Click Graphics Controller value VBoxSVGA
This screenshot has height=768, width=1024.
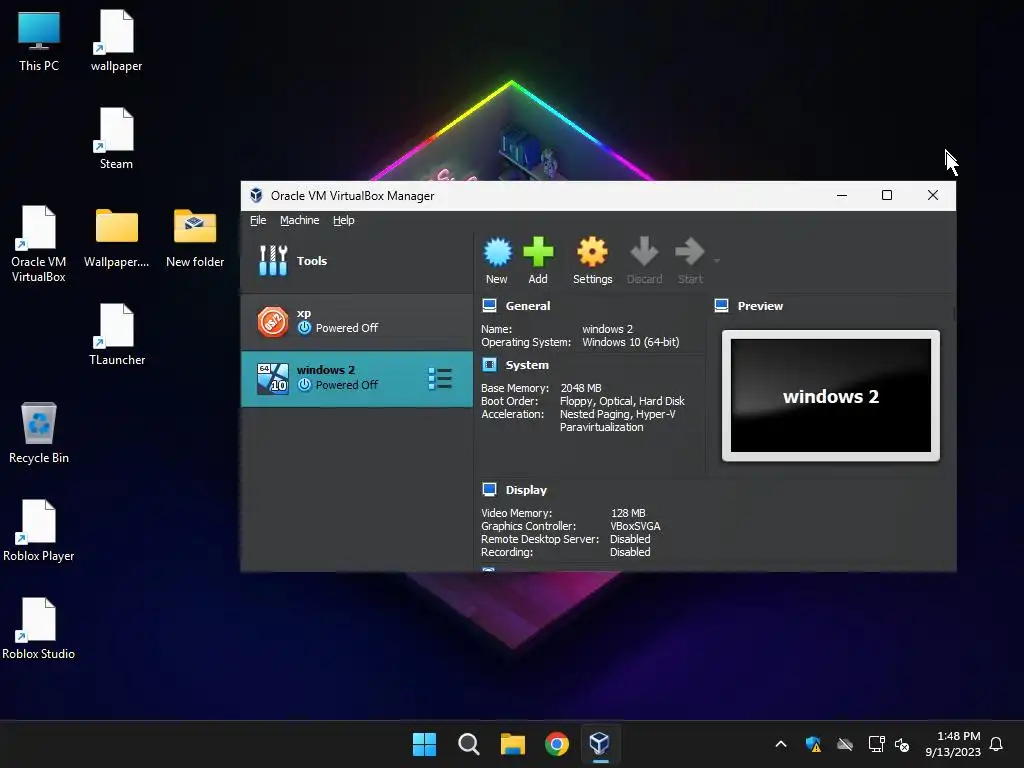635,526
